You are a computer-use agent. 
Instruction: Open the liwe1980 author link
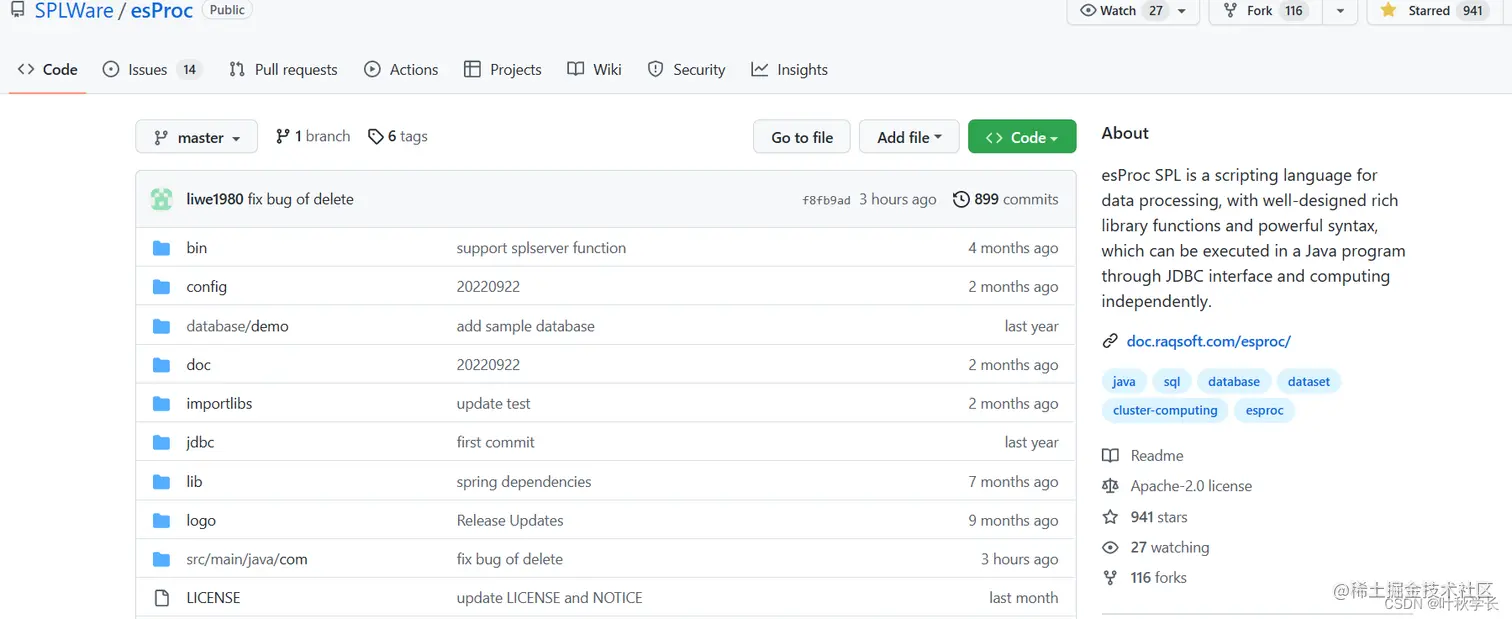215,199
